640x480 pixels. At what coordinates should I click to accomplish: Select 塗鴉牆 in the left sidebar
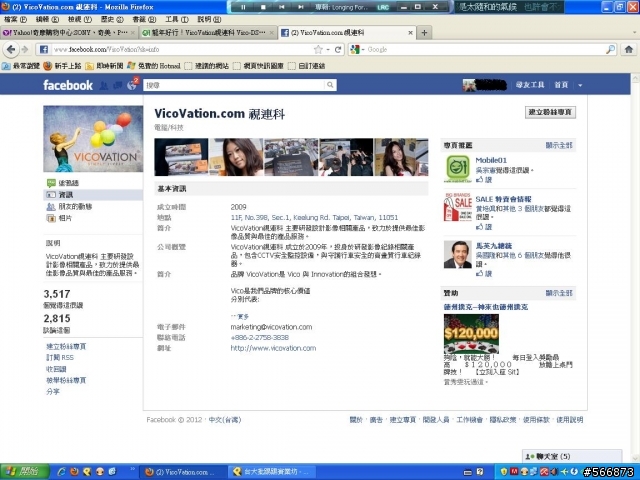click(x=69, y=183)
